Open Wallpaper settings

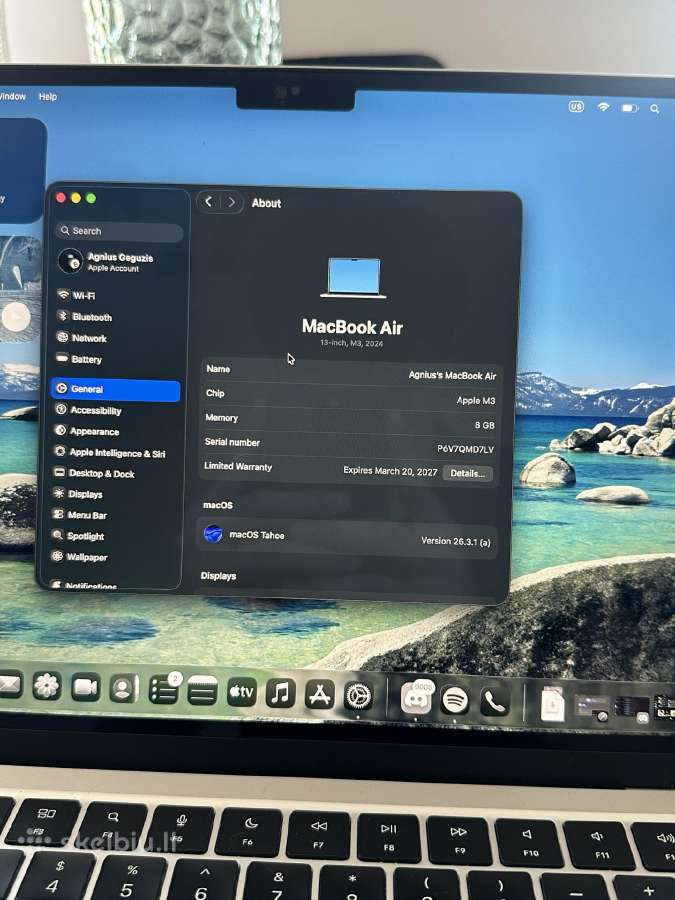79,557
